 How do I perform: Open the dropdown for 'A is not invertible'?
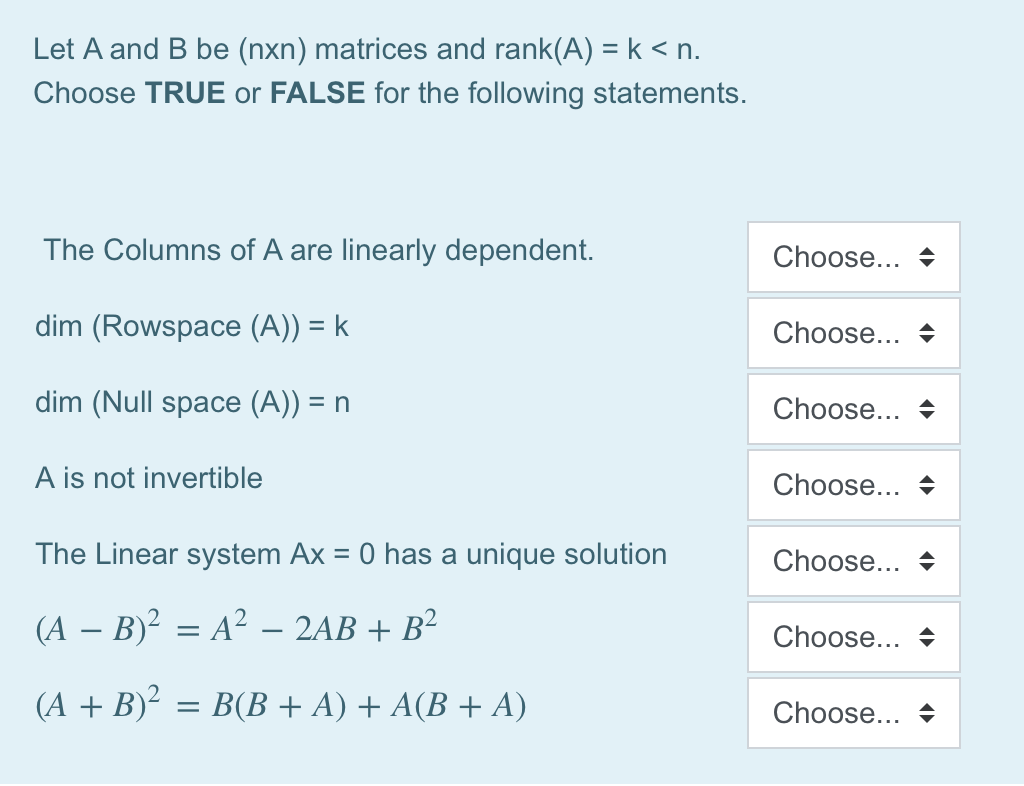pos(853,485)
